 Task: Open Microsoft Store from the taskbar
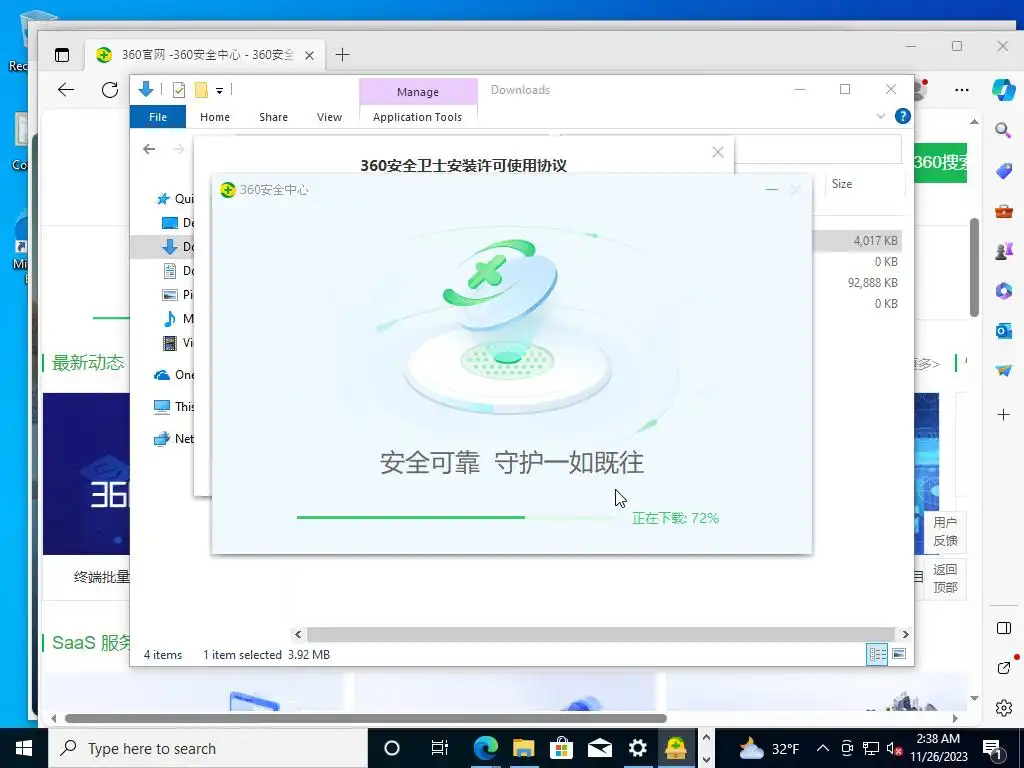click(561, 748)
